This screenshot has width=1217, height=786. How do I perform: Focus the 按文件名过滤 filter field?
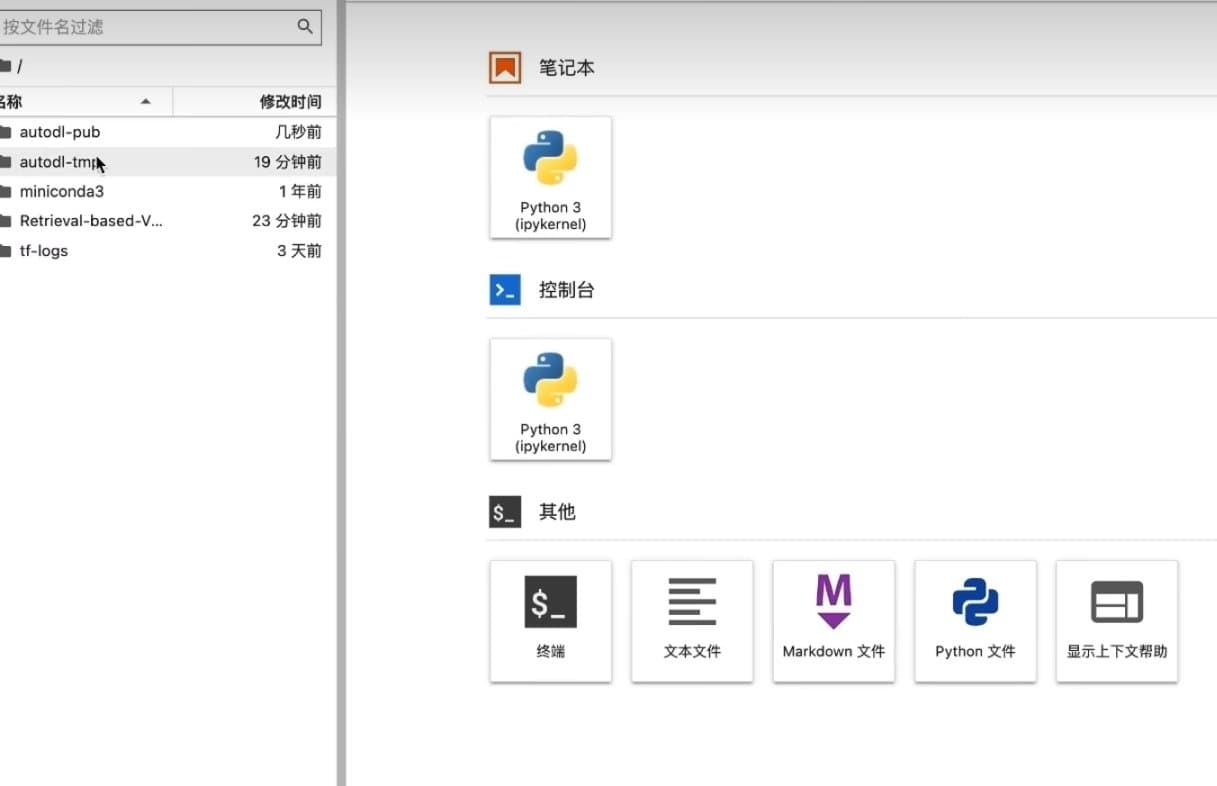coord(150,27)
